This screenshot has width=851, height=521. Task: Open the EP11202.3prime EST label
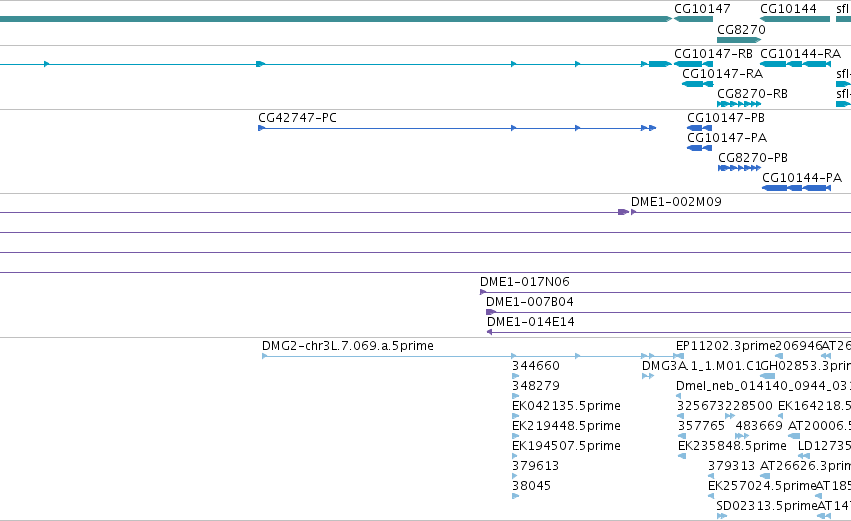(x=726, y=346)
